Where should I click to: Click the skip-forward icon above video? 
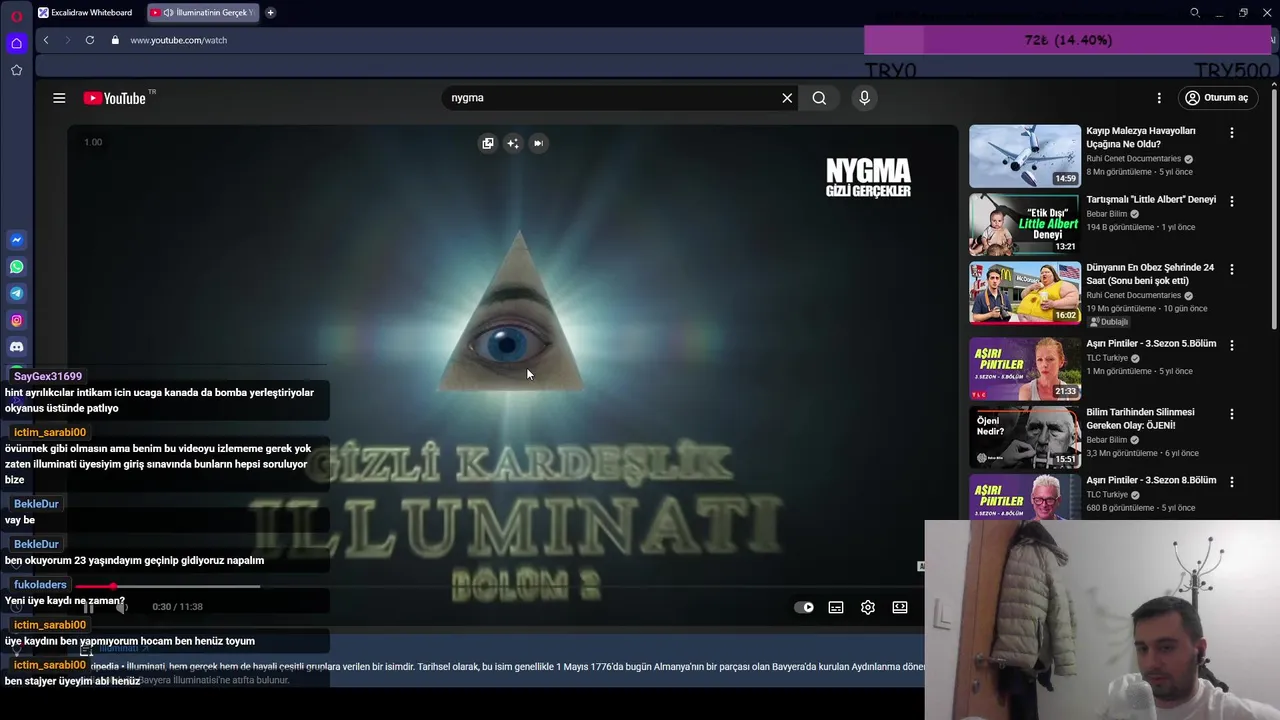(538, 143)
